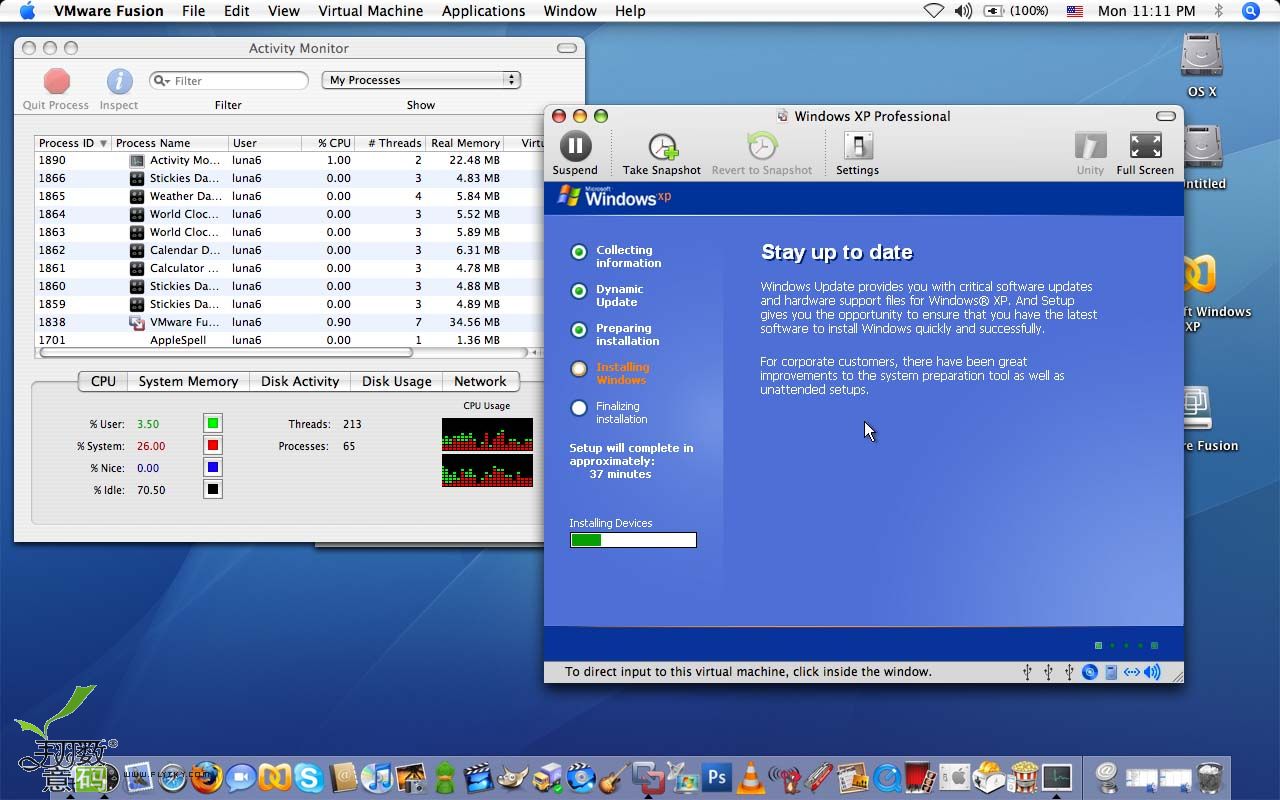1280x800 pixels.
Task: Launch Firefox from the dock
Action: [x=206, y=777]
